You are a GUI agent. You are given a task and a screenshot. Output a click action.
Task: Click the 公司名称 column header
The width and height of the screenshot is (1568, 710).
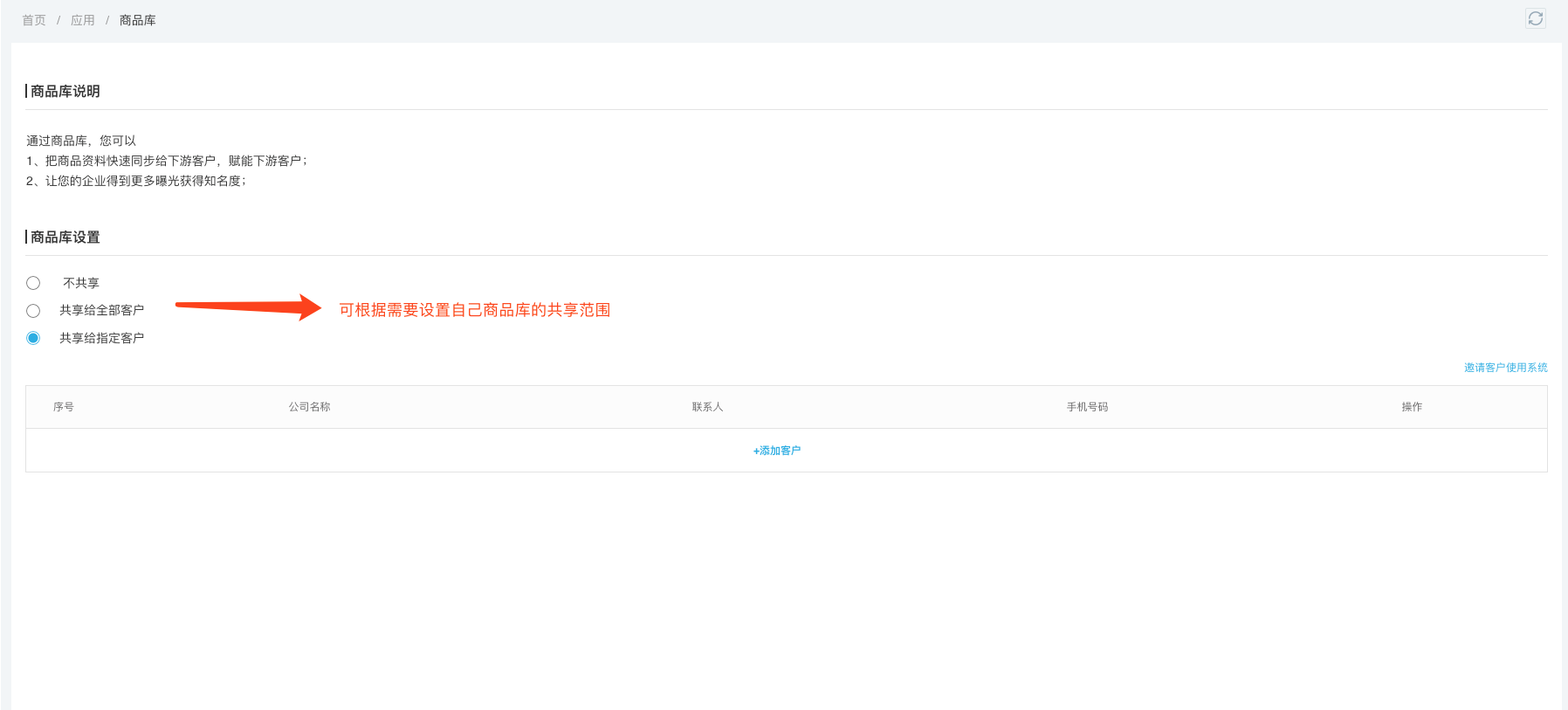[310, 407]
